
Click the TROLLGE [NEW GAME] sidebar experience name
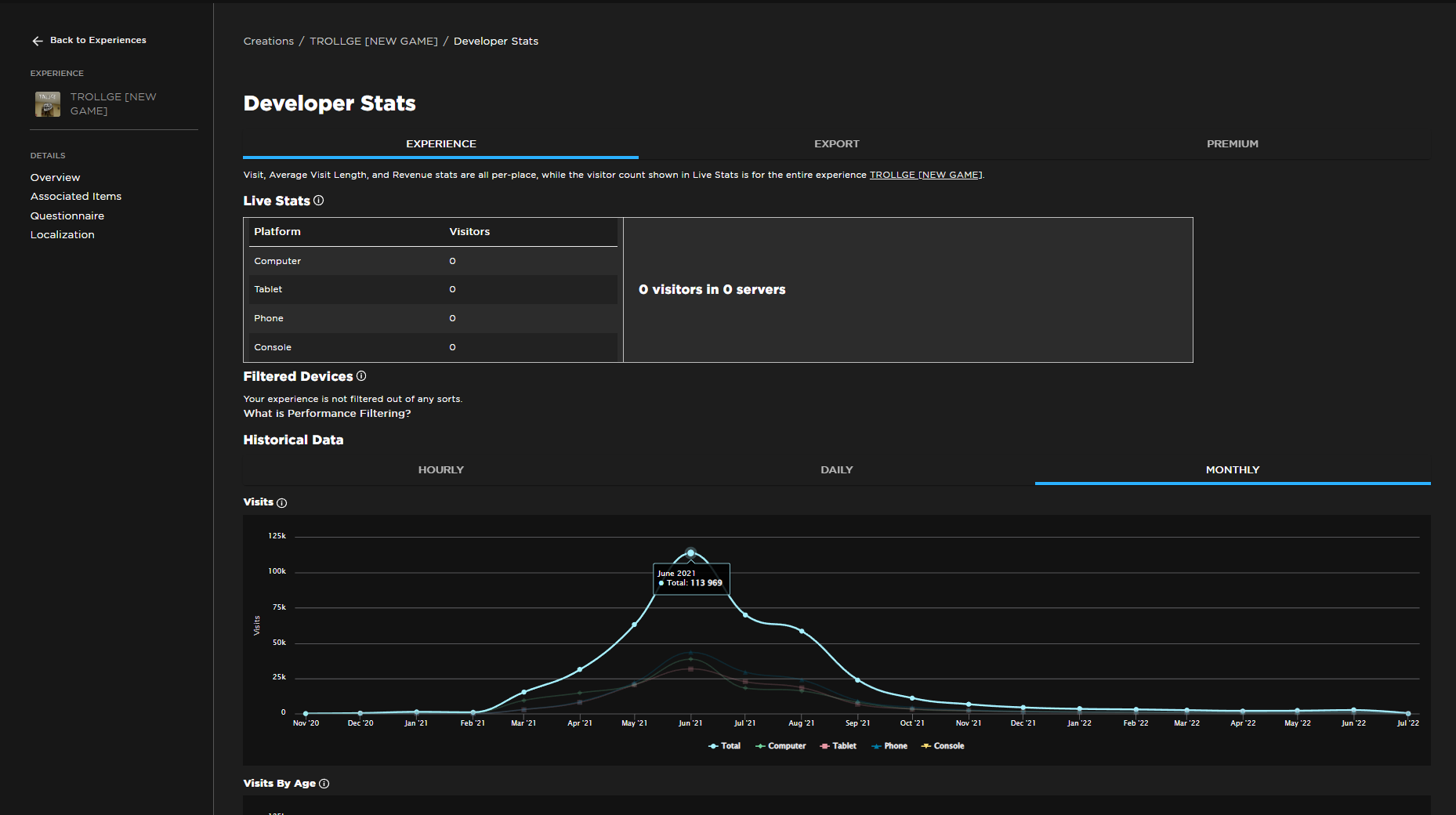tap(114, 103)
